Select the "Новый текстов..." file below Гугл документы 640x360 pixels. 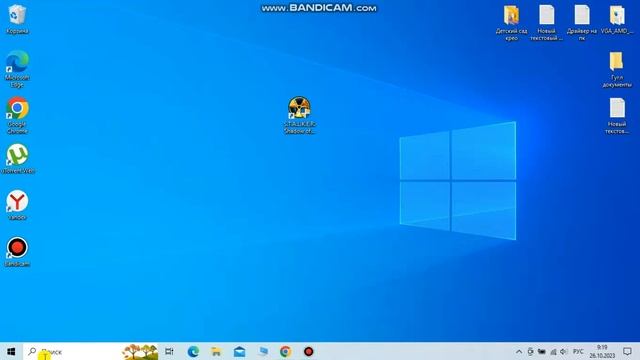click(617, 116)
